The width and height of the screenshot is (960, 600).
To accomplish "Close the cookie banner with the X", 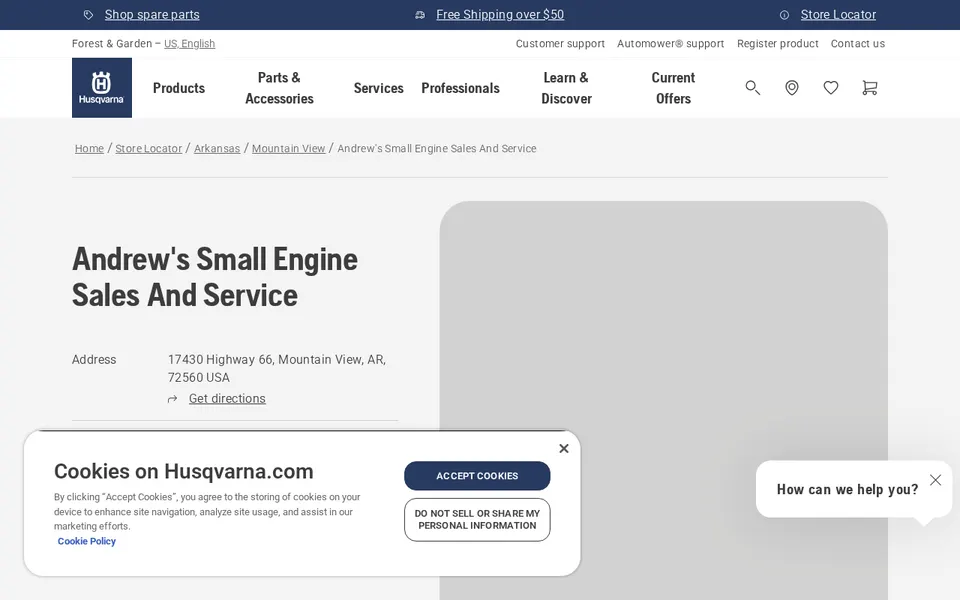I will [564, 448].
